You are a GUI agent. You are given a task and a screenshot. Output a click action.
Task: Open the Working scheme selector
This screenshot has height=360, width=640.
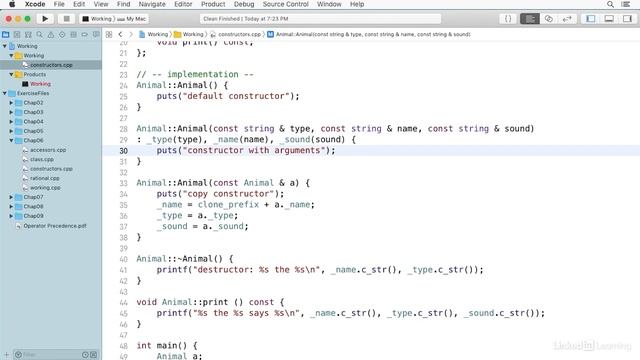click(97, 19)
